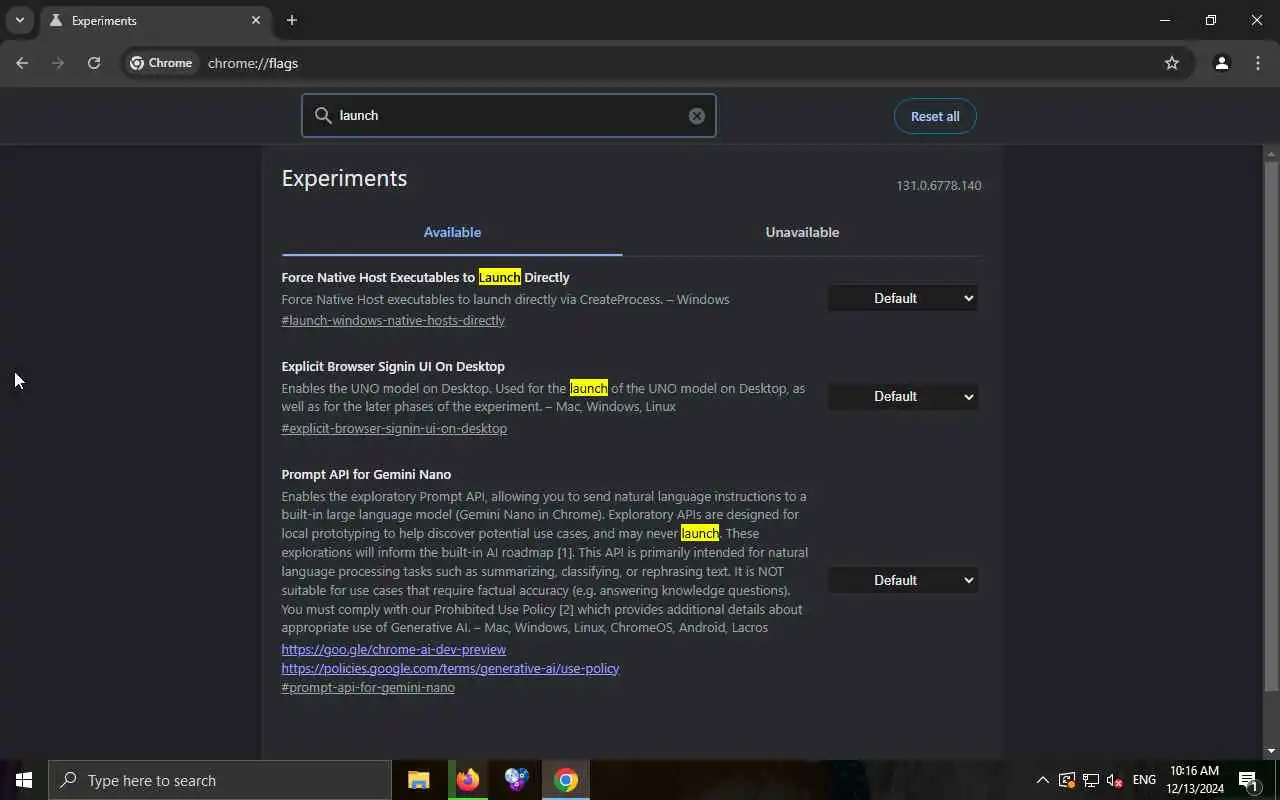Open the Windows Start menu

(x=24, y=780)
